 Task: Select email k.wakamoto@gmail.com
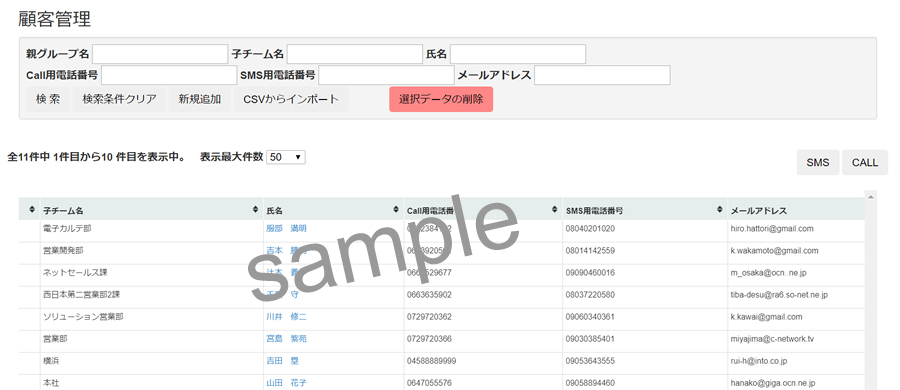click(x=774, y=250)
